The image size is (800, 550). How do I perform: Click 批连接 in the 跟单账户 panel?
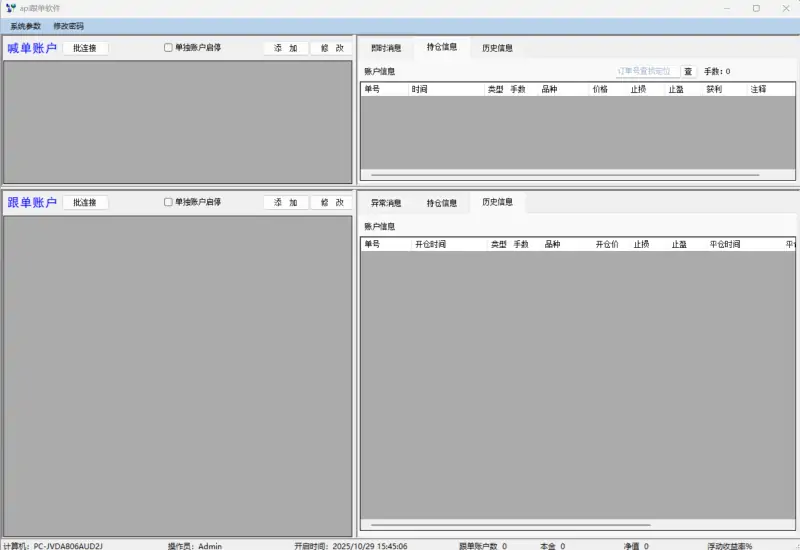85,203
